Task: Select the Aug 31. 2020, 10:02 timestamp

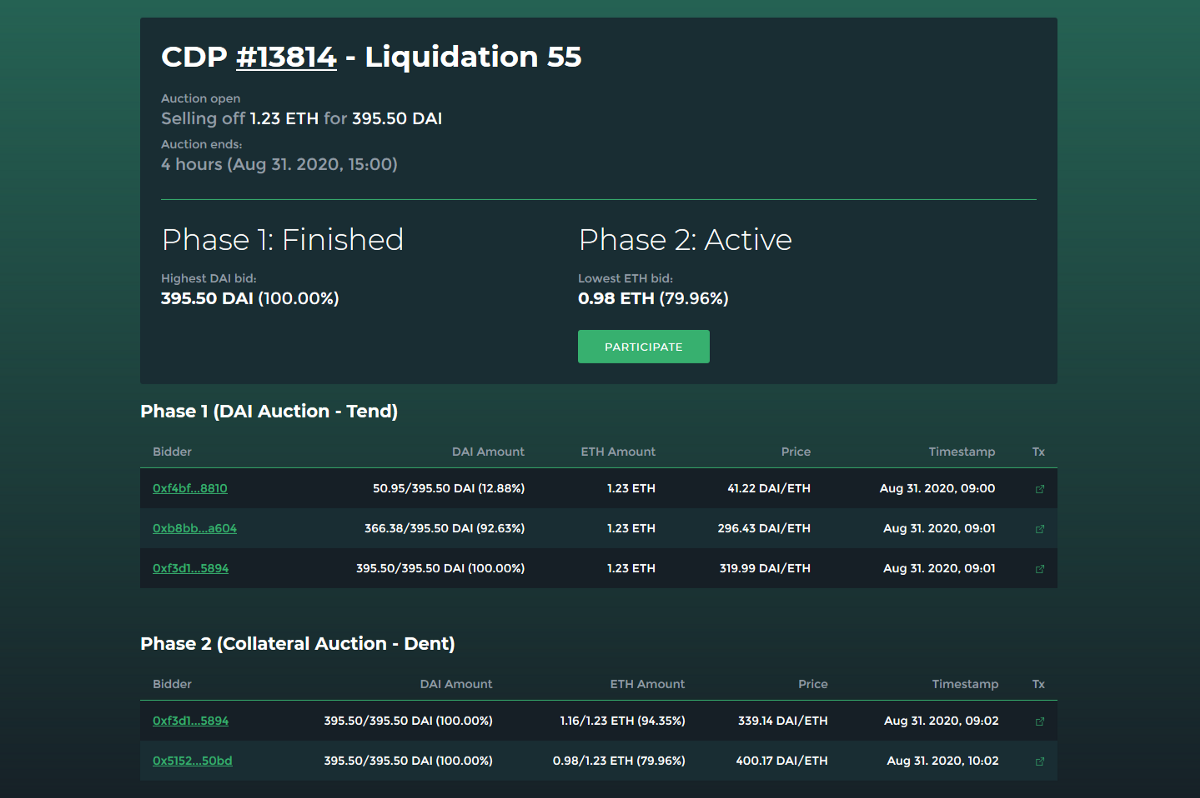Action: coord(942,760)
